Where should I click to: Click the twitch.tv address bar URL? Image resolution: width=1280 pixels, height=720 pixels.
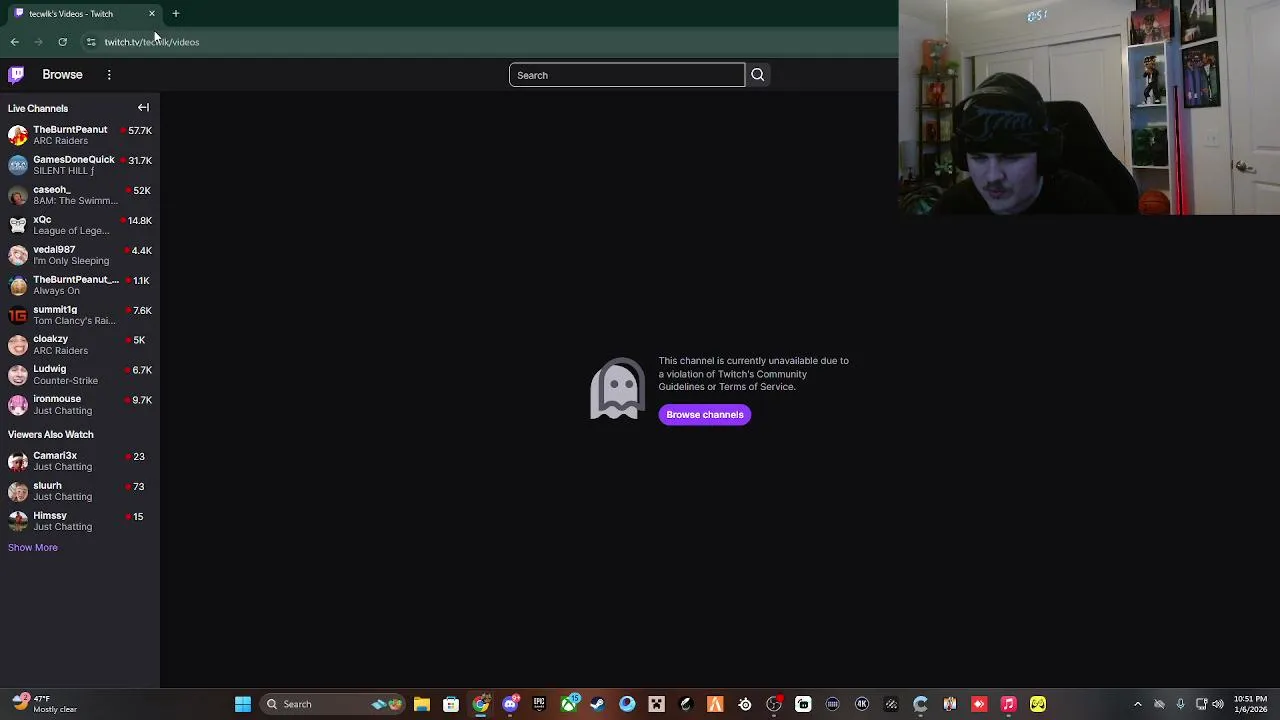coord(152,42)
